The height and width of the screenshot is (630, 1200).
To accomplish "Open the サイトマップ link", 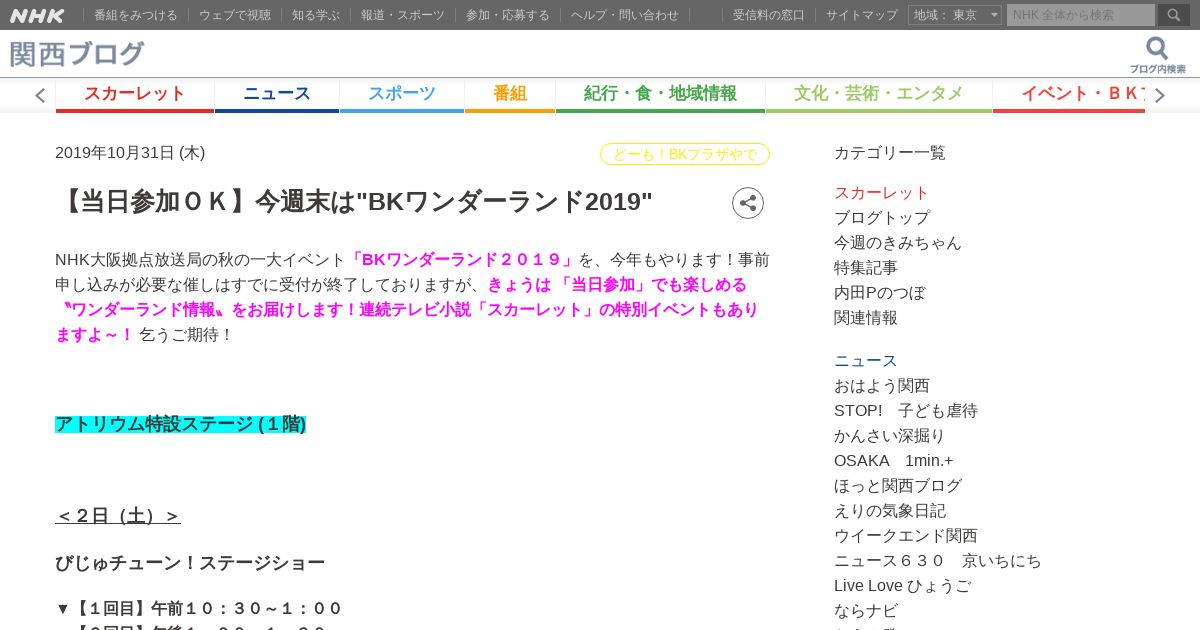I will pos(862,15).
